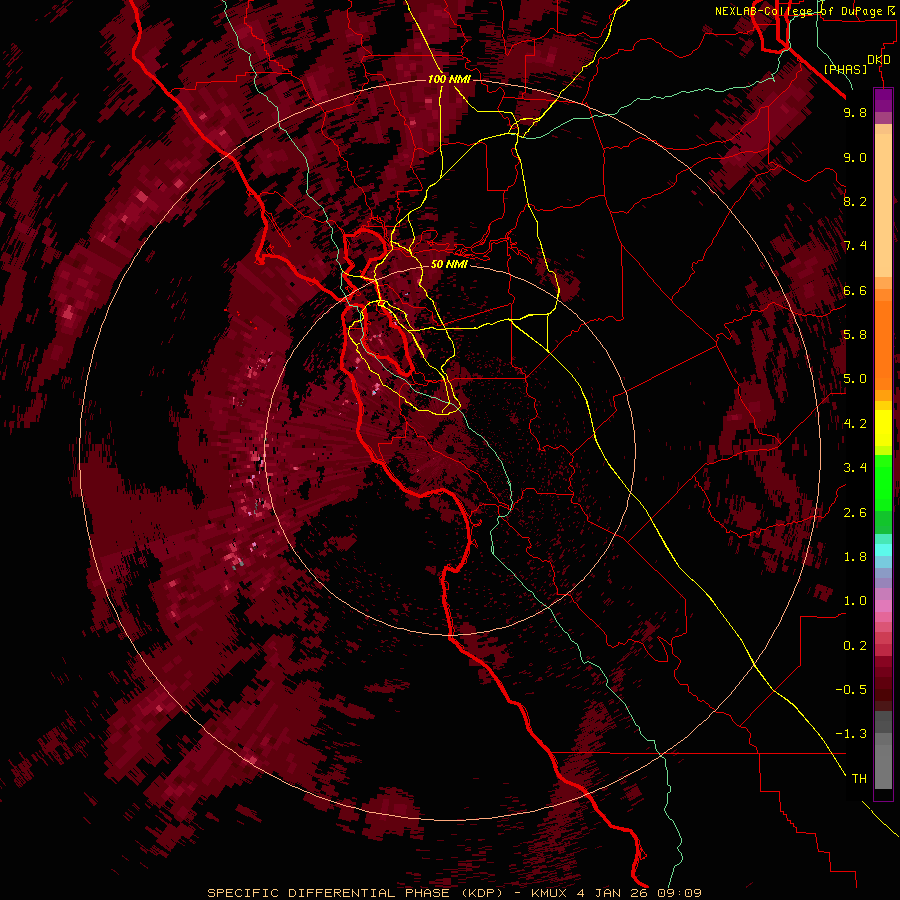Click the NEXLAB-College of DuPage label
The height and width of the screenshot is (900, 900).
[x=798, y=11]
